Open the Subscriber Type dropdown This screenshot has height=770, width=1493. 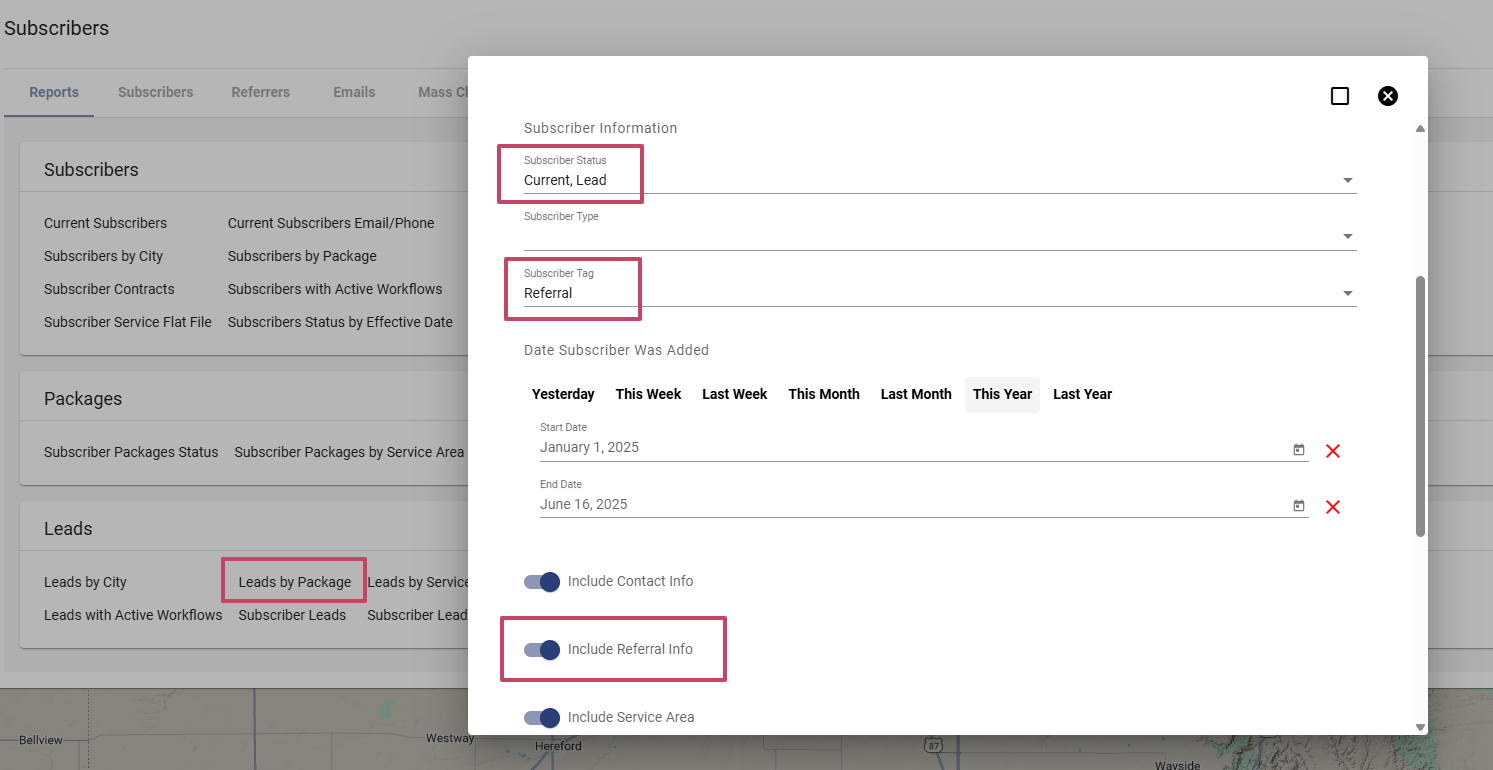click(x=1347, y=237)
